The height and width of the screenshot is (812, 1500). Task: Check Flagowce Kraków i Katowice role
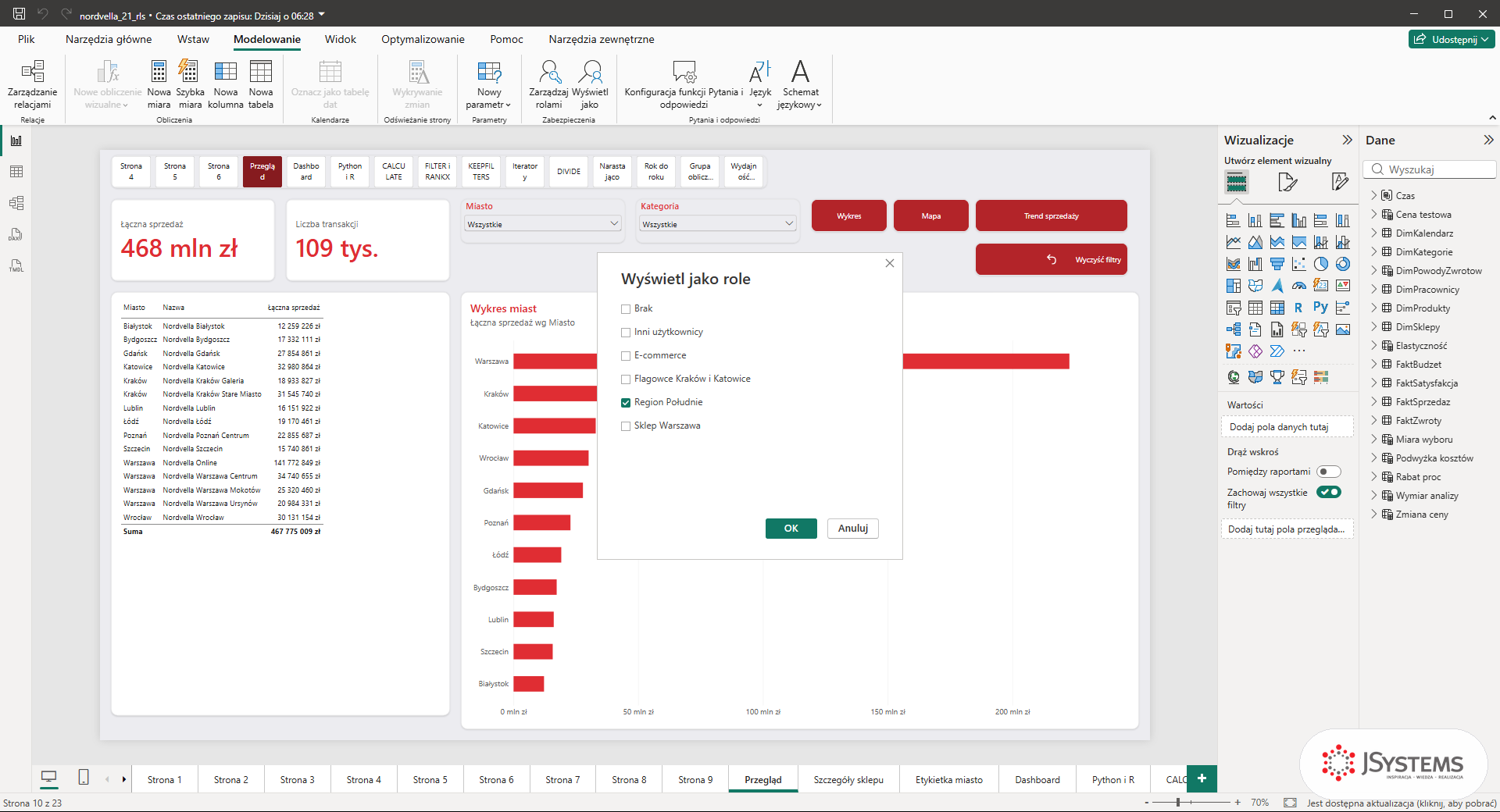[626, 379]
